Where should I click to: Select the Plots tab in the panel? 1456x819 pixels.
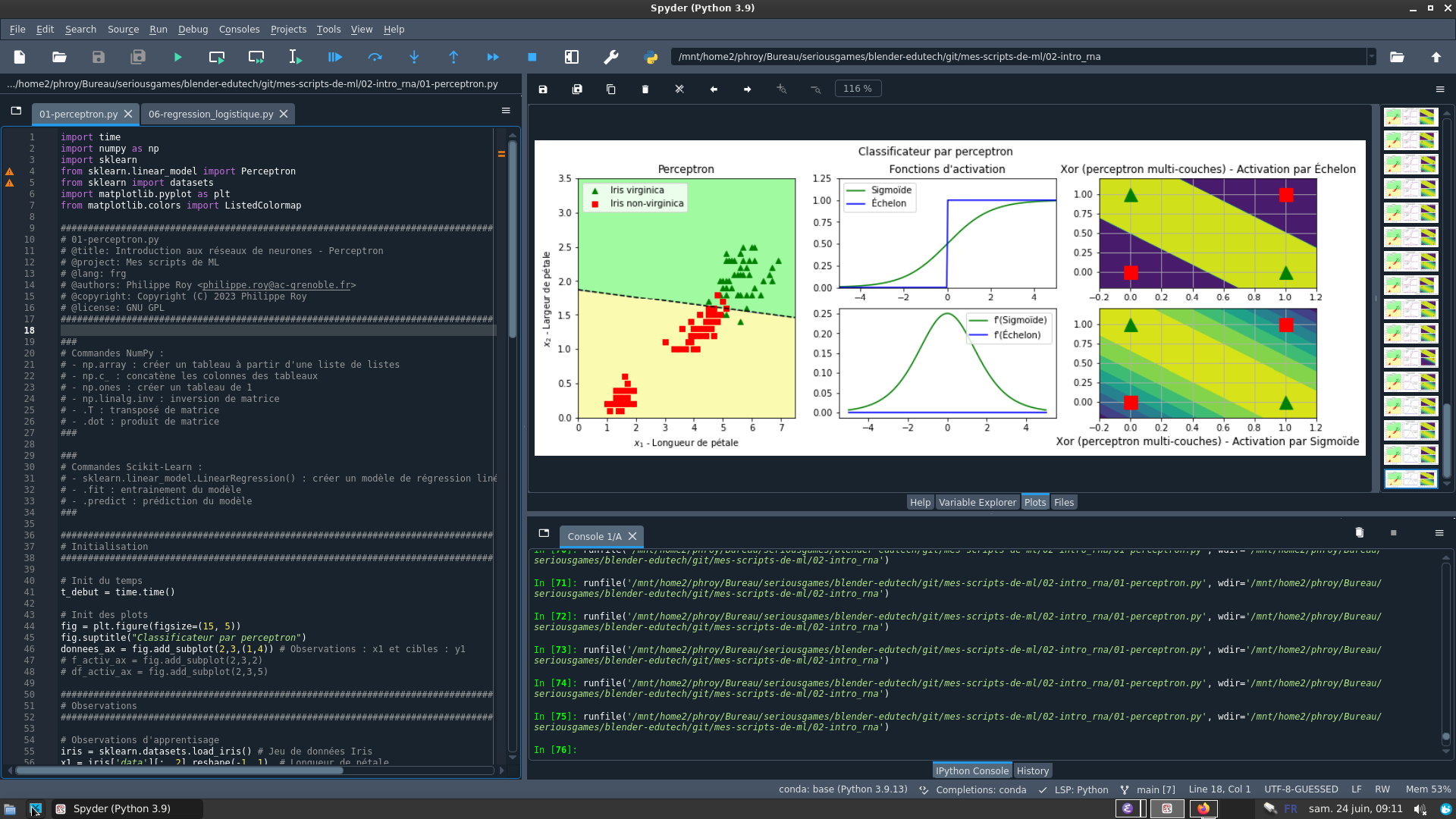(1035, 502)
